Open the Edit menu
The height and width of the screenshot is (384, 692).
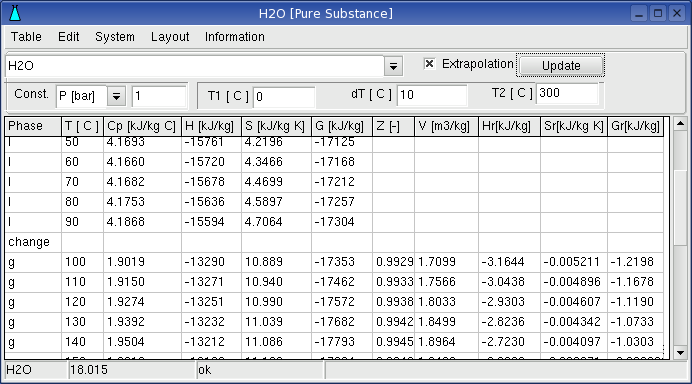(x=68, y=37)
